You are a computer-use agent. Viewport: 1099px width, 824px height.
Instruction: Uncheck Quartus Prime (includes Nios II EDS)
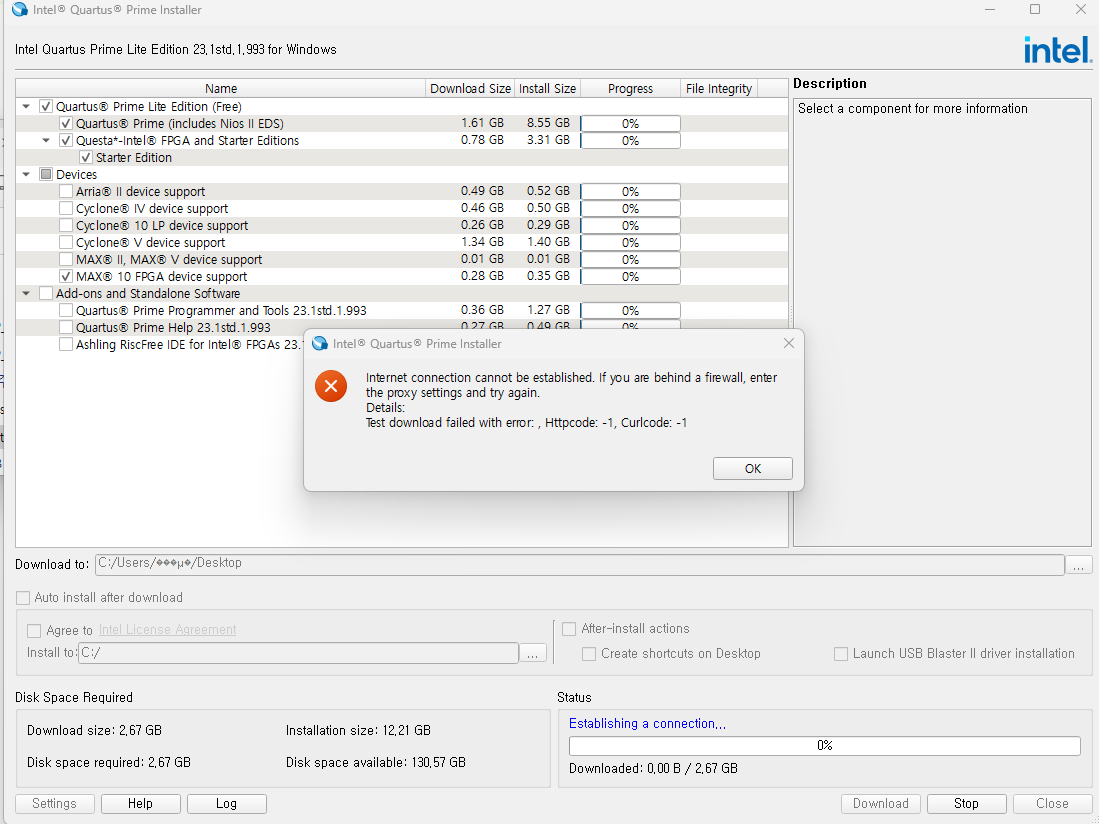(66, 123)
